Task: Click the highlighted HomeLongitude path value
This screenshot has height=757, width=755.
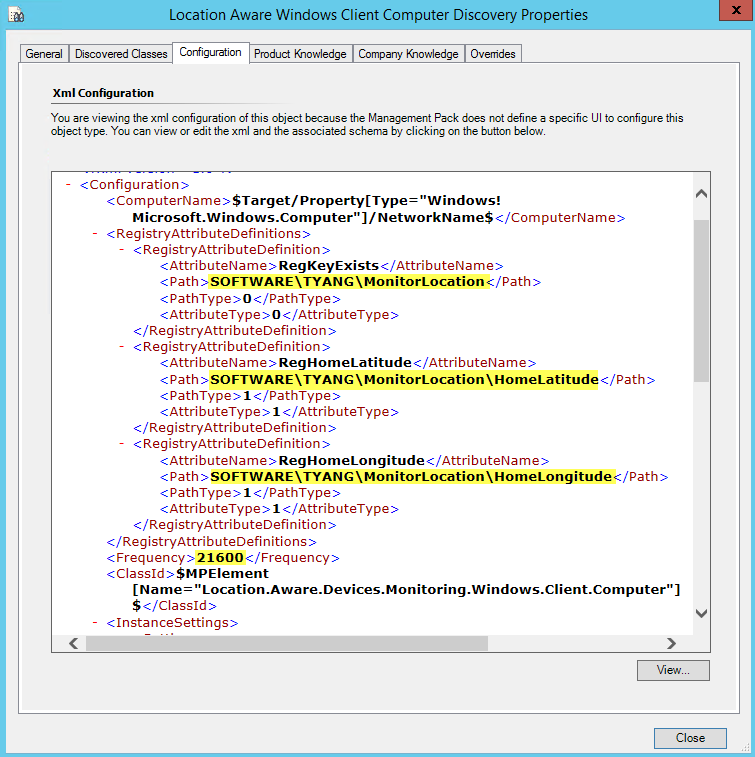Action: point(412,477)
